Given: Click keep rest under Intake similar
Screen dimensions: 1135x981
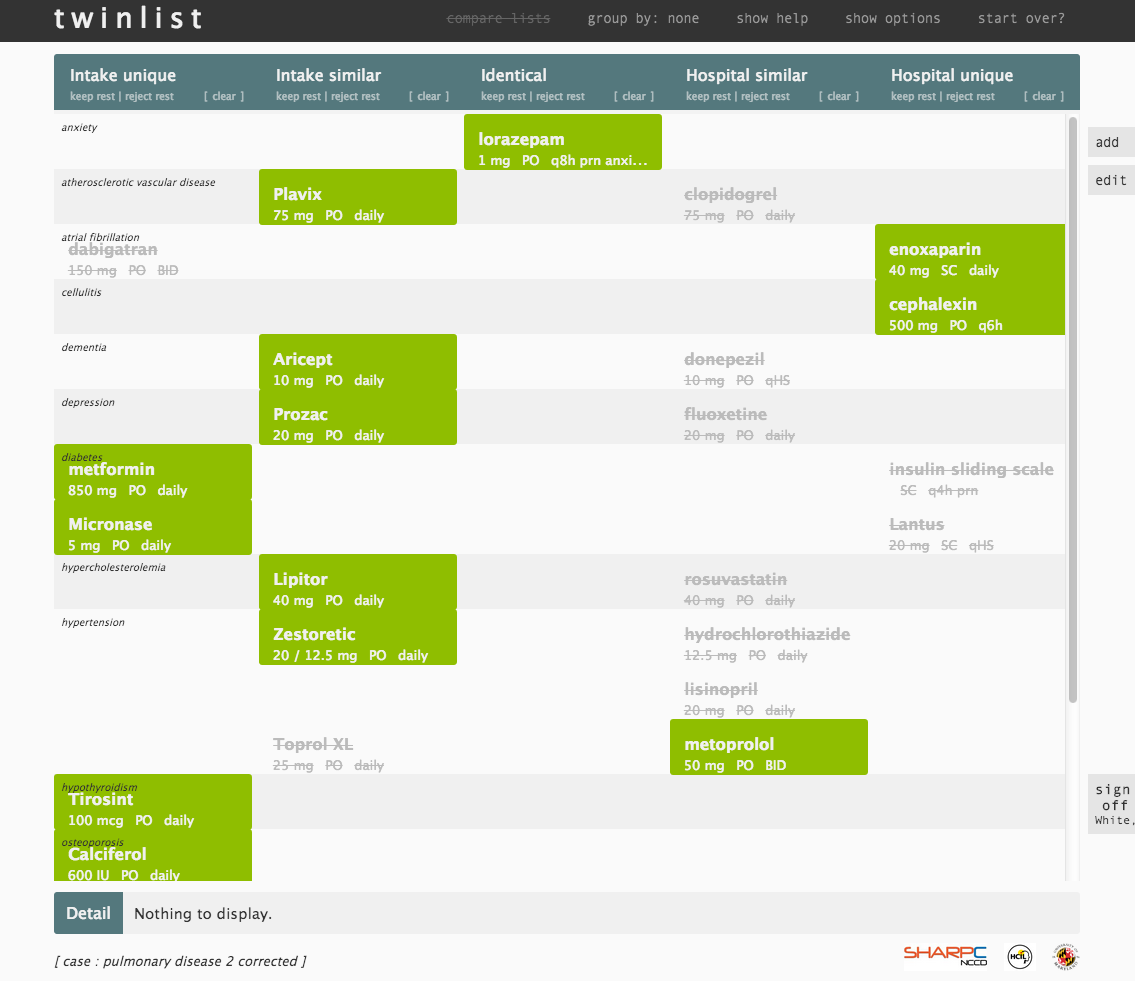Looking at the screenshot, I should [x=298, y=96].
